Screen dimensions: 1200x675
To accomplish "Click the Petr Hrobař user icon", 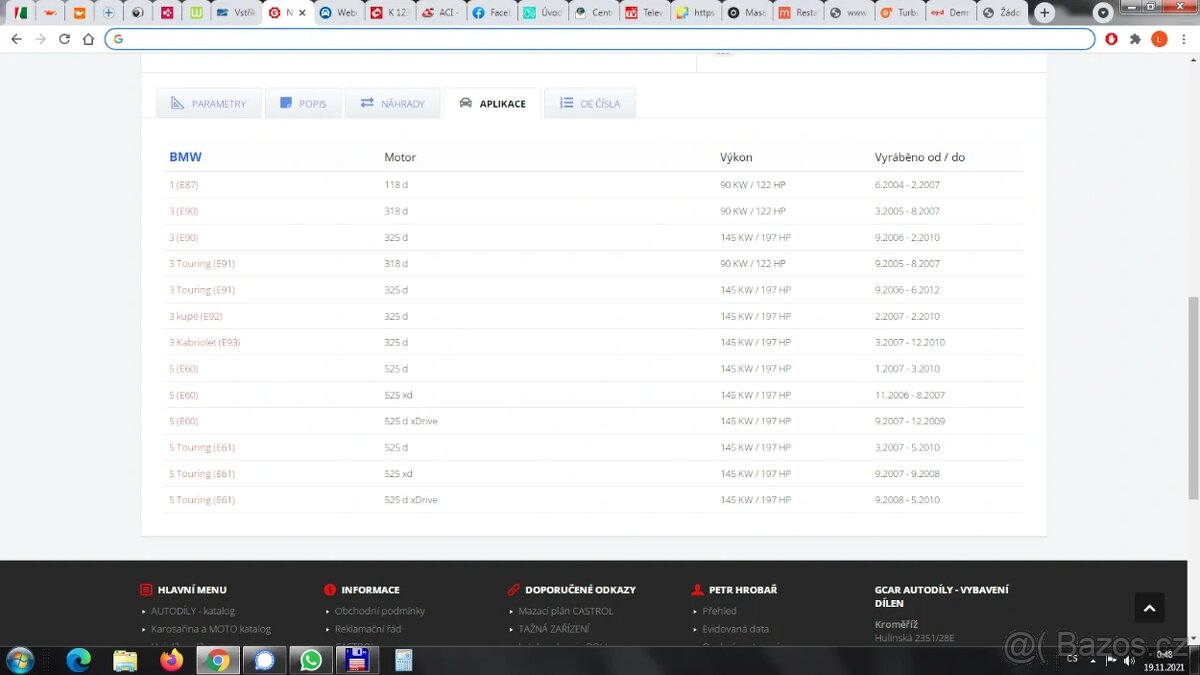I will click(698, 590).
